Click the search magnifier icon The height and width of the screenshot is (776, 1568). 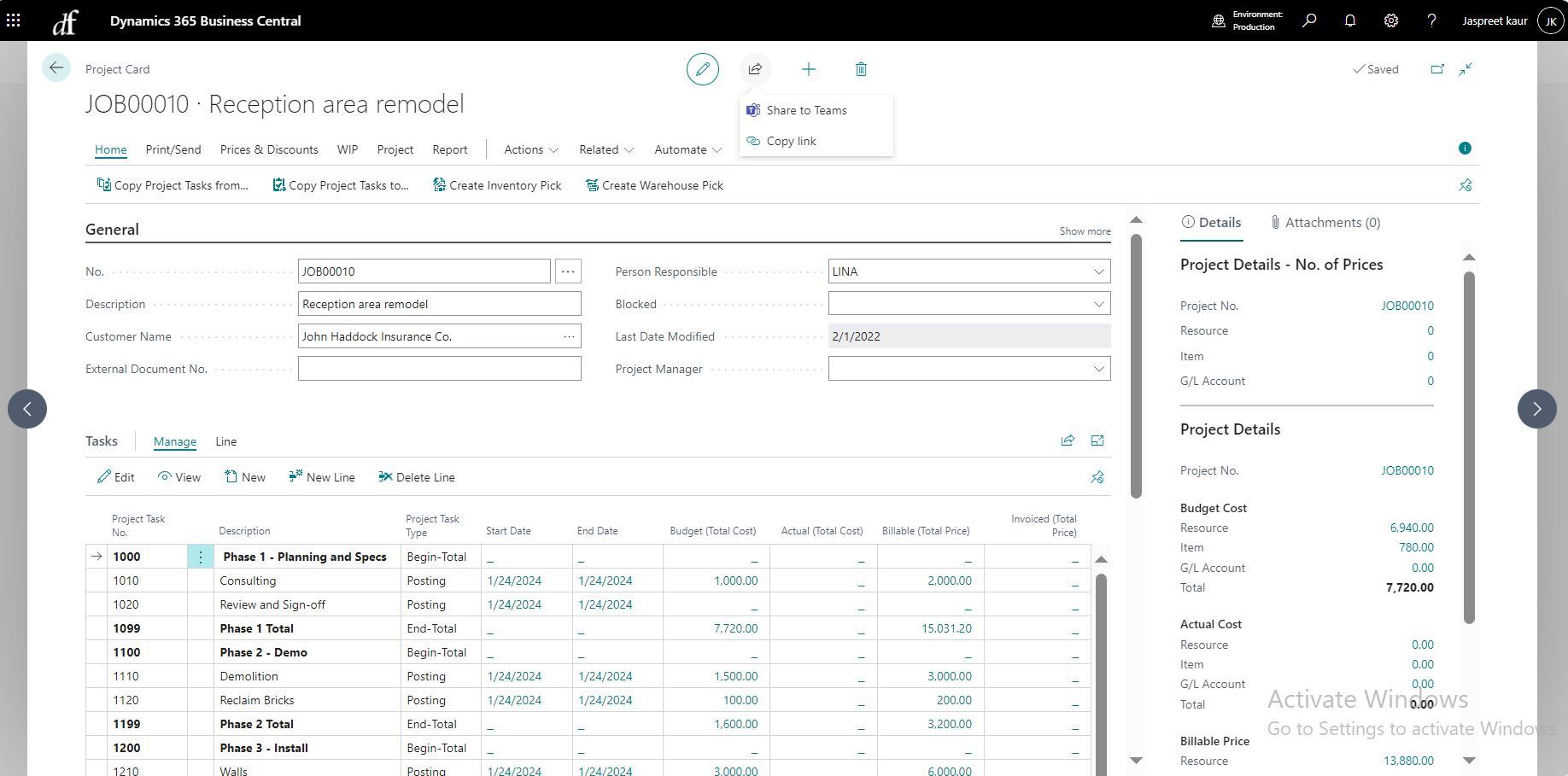(x=1308, y=20)
